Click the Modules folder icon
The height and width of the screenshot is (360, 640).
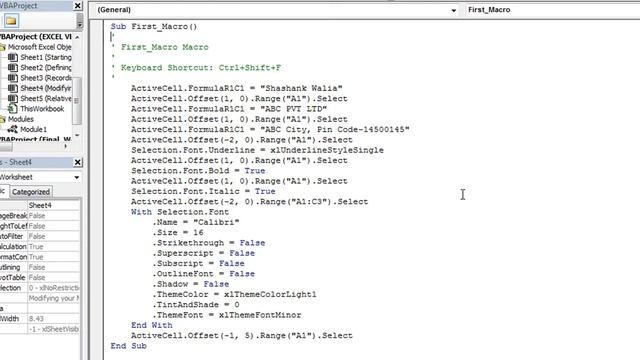coord(3,119)
